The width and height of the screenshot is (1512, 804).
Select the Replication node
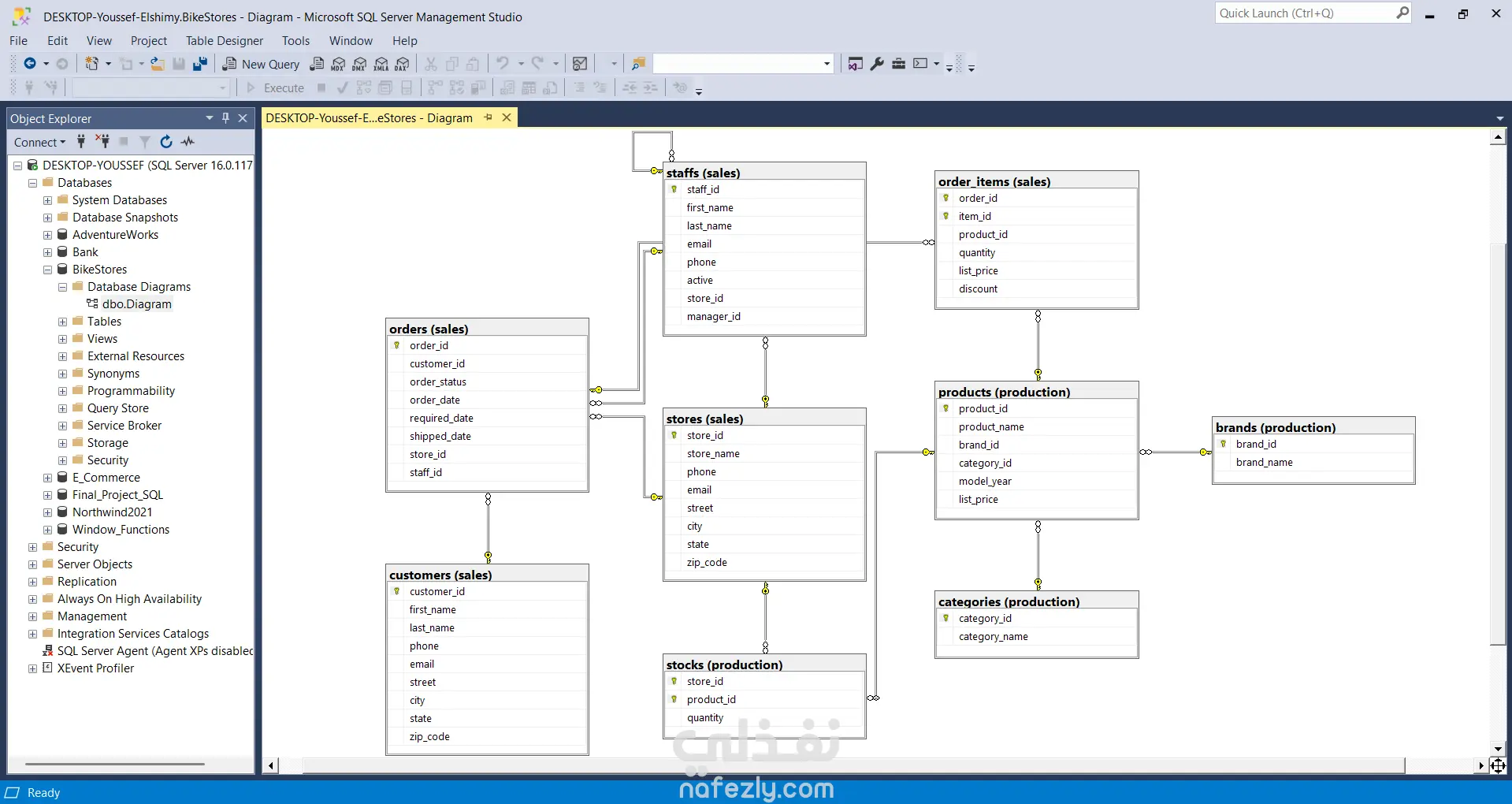(x=87, y=582)
